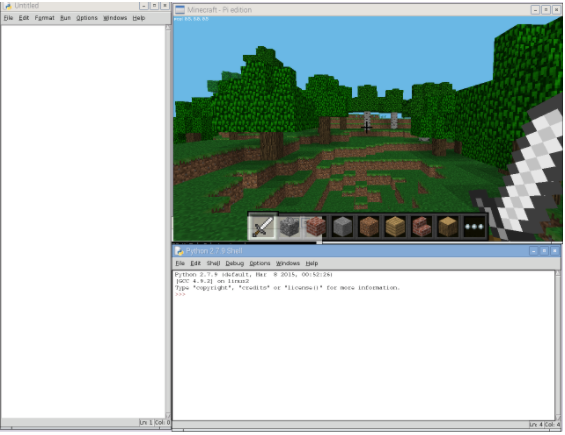The height and width of the screenshot is (435, 565).
Task: Open Debug menu in the Python Shell
Action: 235,263
